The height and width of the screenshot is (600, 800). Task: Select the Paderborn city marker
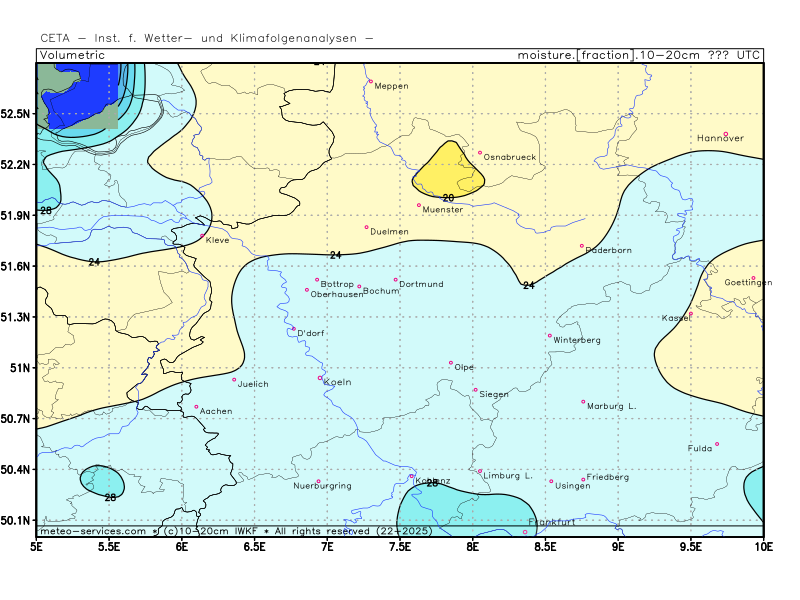pos(582,246)
